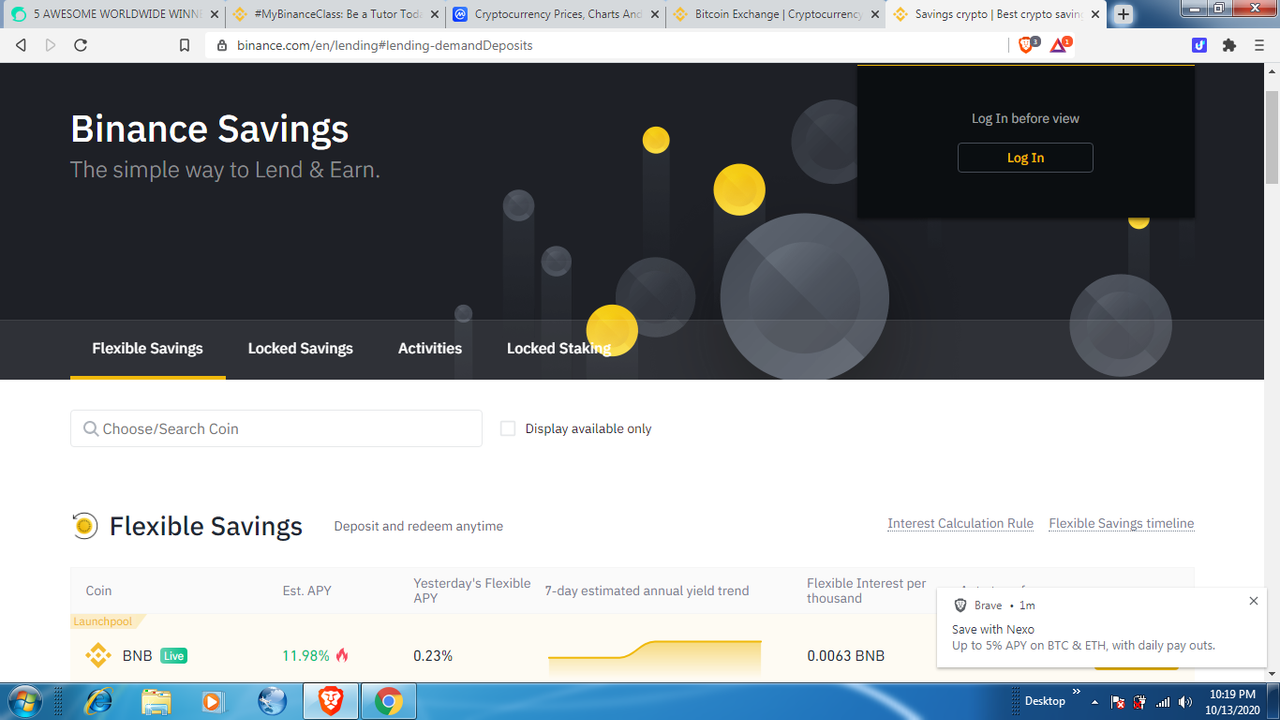Viewport: 1280px width, 720px height.
Task: Open the browser main menu
Action: 1259,45
